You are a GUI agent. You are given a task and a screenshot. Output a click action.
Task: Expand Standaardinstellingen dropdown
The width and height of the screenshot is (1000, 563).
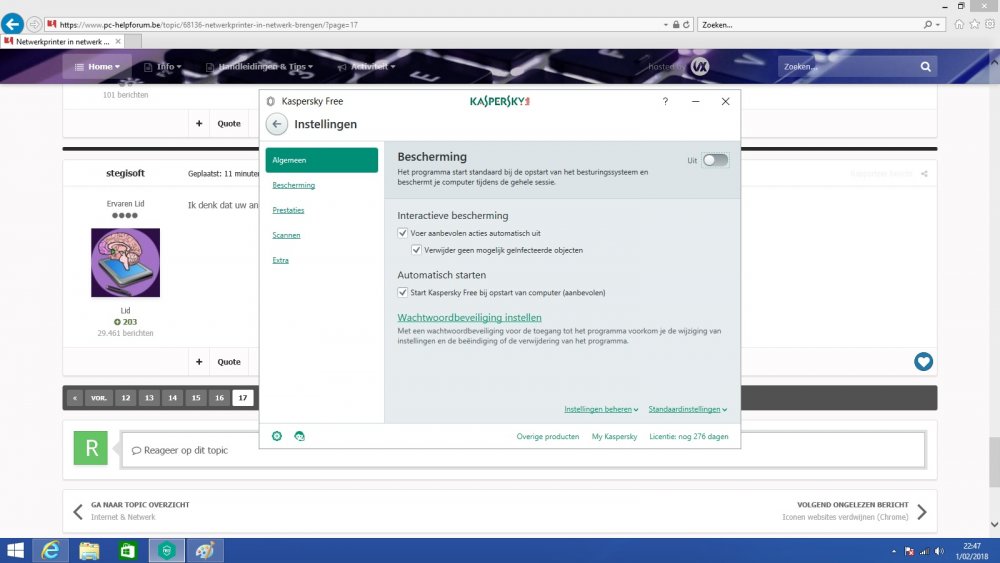coord(688,409)
